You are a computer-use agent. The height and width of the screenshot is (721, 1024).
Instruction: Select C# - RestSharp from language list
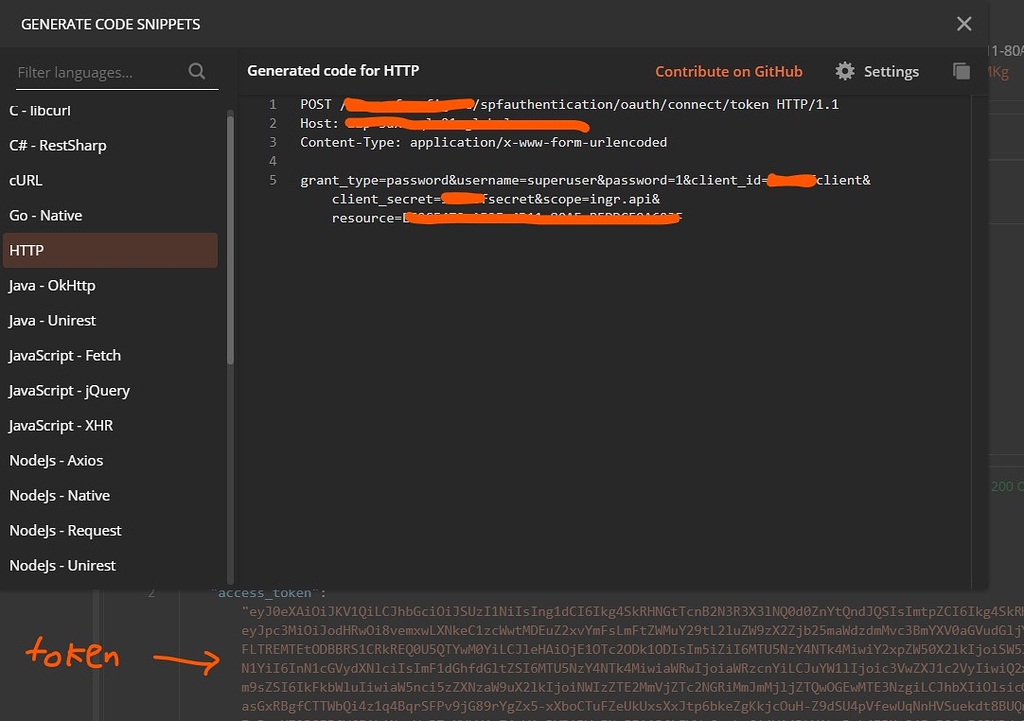click(x=110, y=145)
